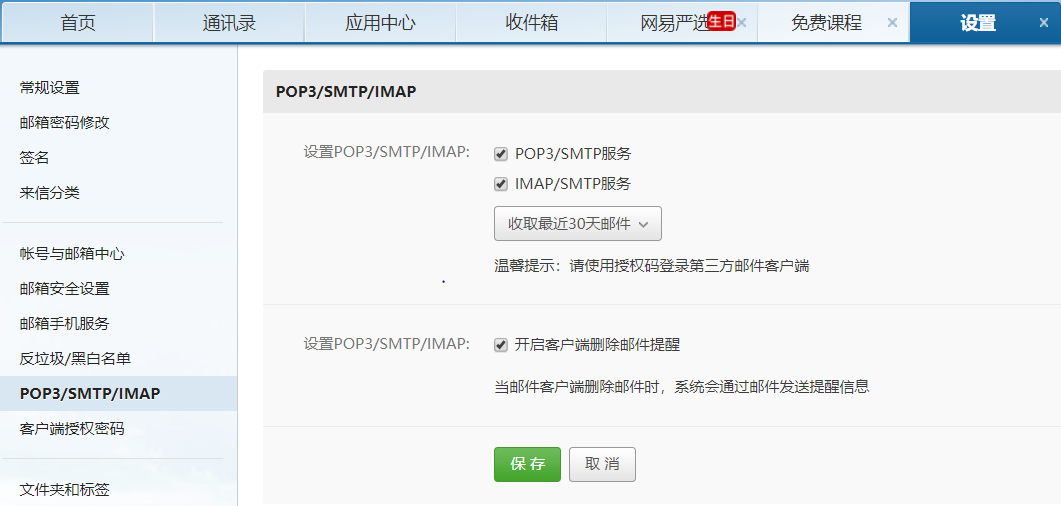Click the POP3/SMTP/IMAP panel heading
This screenshot has width=1061, height=506.
346,92
